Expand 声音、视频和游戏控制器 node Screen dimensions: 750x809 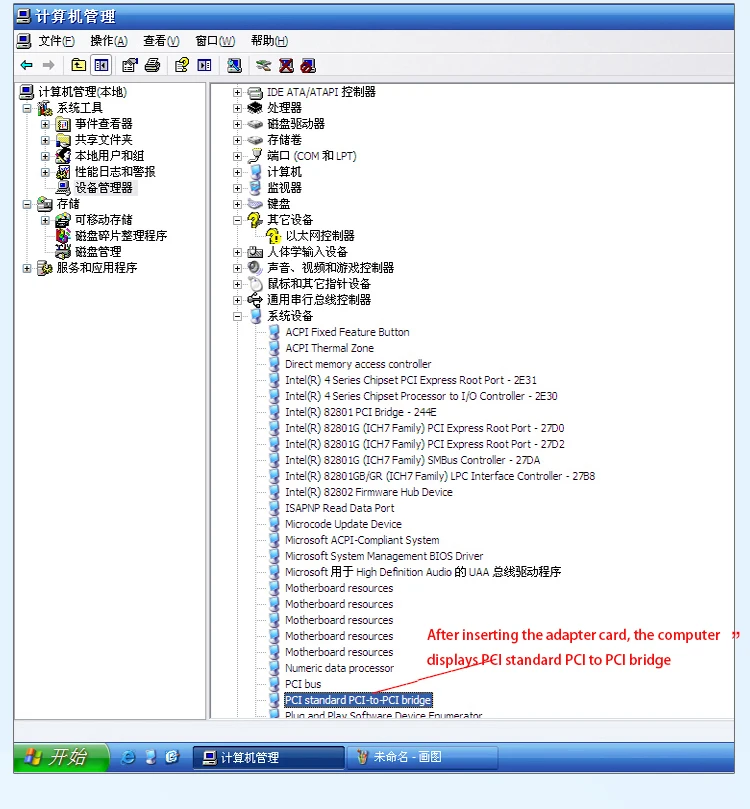(x=237, y=268)
